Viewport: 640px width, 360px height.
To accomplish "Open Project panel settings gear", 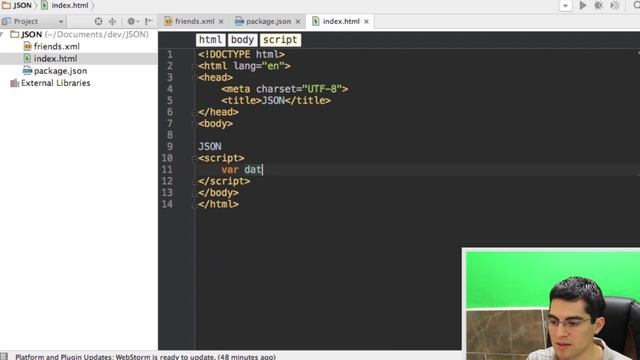I will point(132,21).
